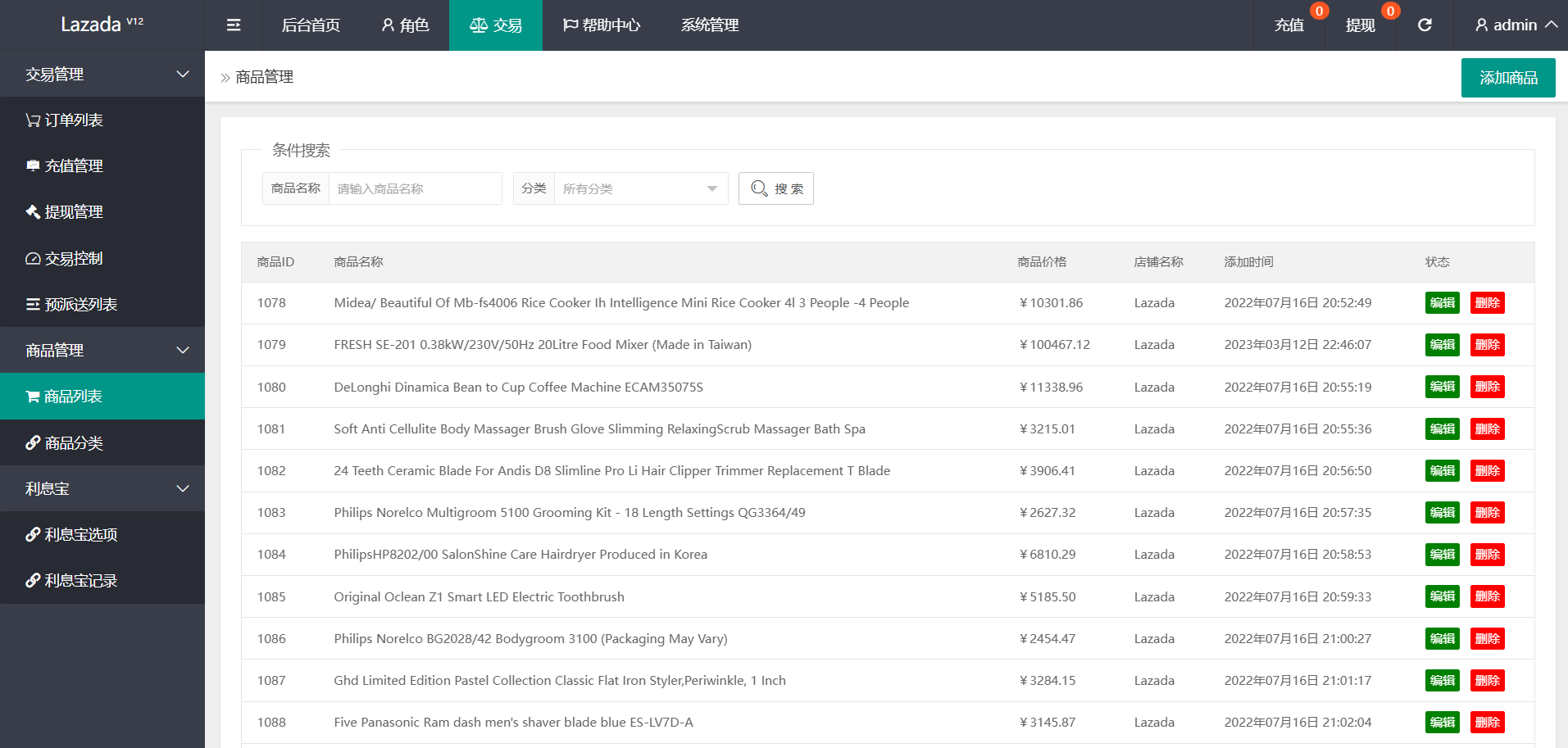Click the 充值 notification badge
The height and width of the screenshot is (748, 1568).
pyautogui.click(x=1319, y=11)
